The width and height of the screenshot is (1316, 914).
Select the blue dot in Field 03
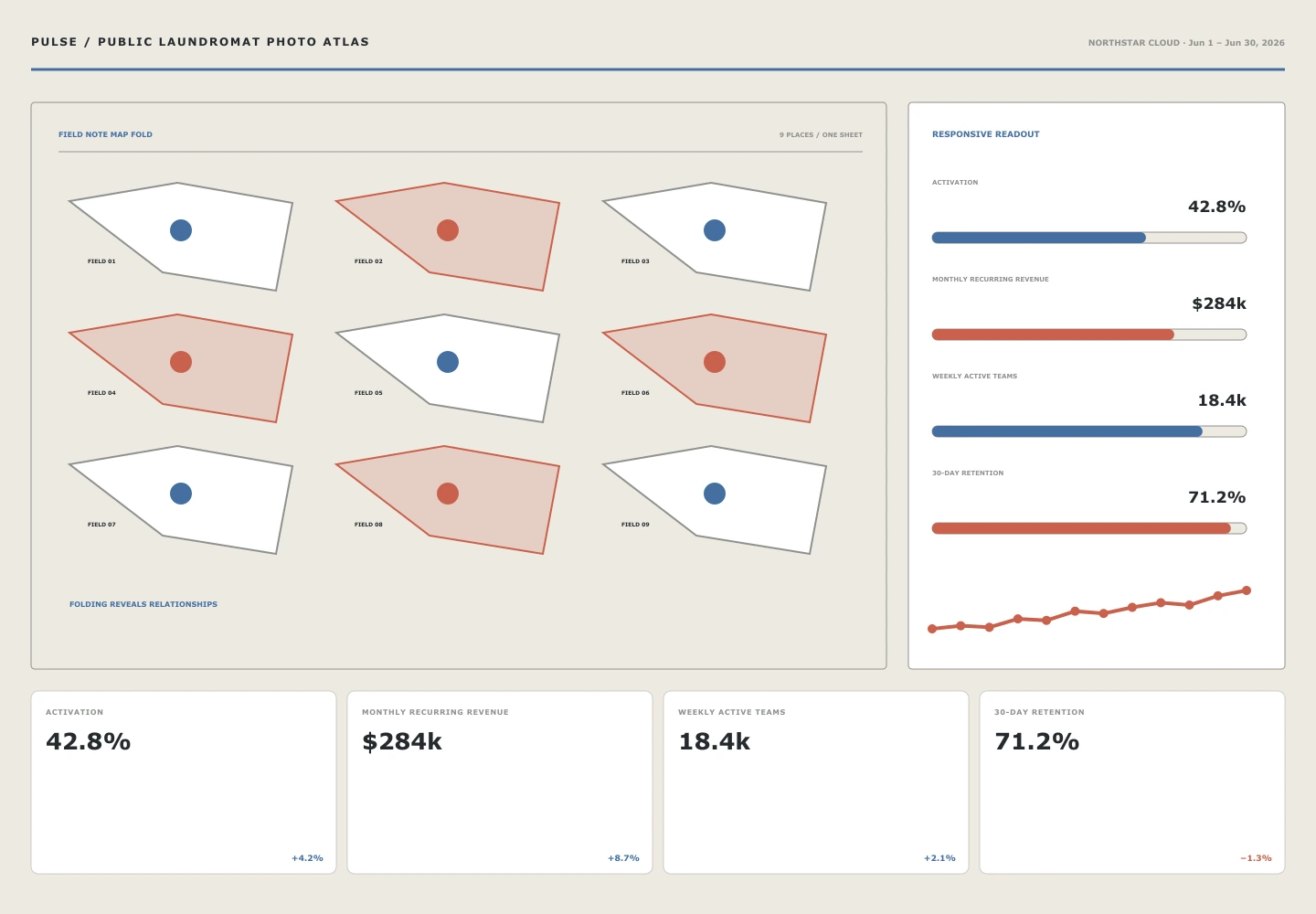715,230
